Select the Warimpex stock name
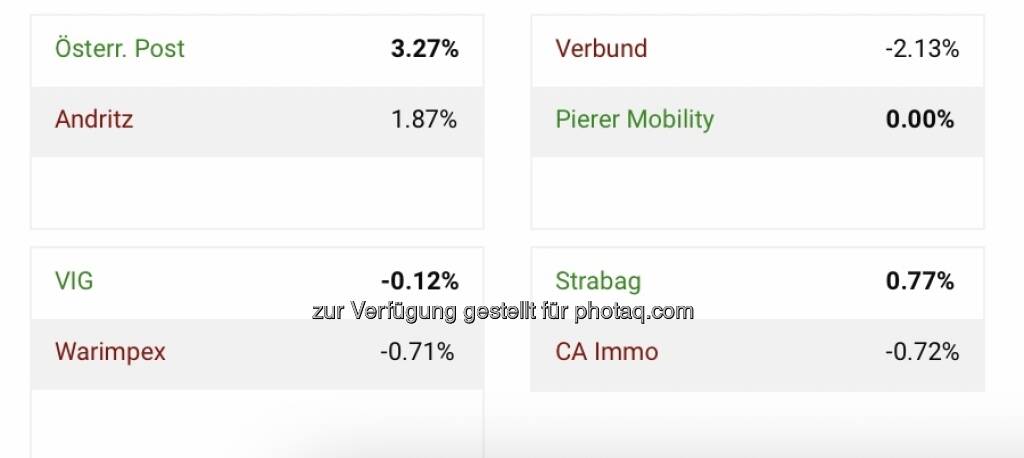Image resolution: width=1024 pixels, height=458 pixels. coord(110,352)
